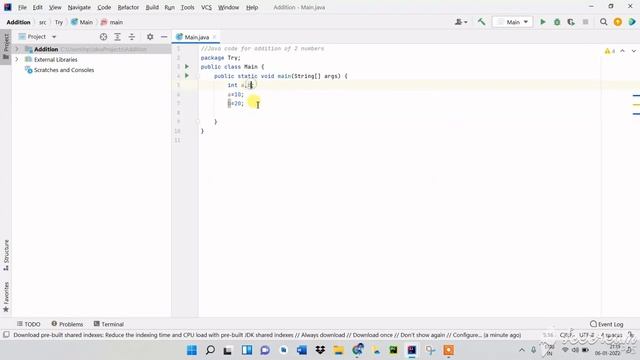This screenshot has height=360, width=640.
Task: Expand External Libraries node
Action: click(x=17, y=60)
